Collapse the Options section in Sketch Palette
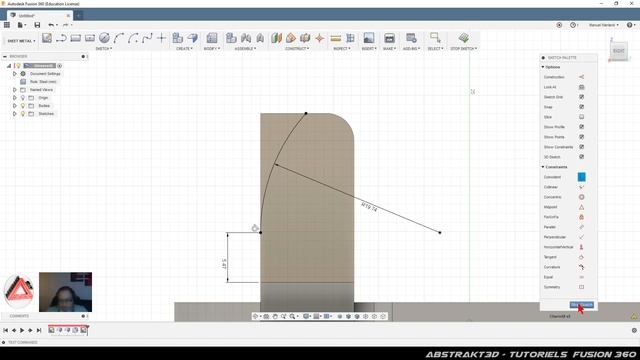Screen dimensions: 640x360 [x=543, y=67]
